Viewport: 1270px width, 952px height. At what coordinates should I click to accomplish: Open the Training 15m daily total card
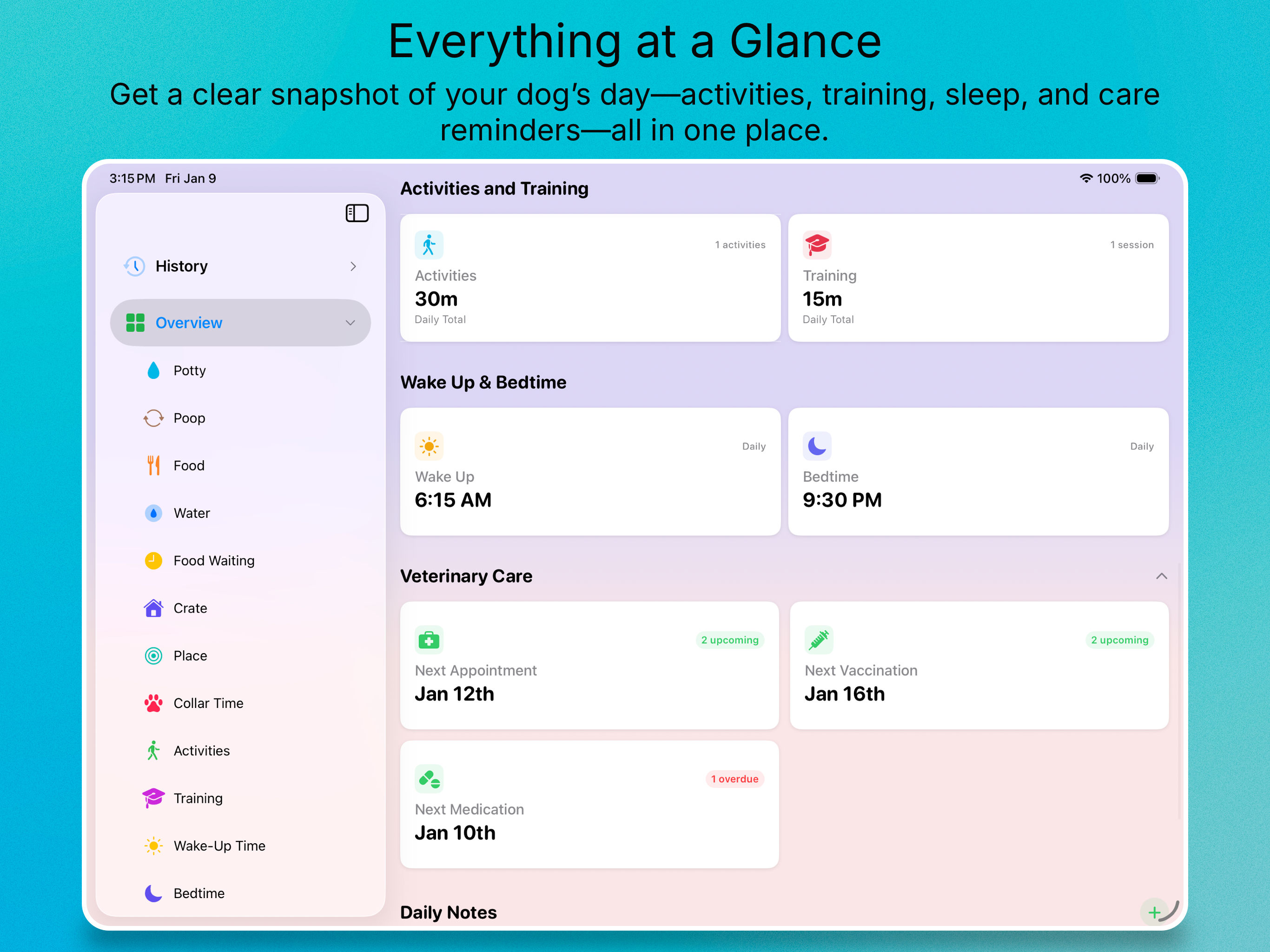(x=979, y=278)
